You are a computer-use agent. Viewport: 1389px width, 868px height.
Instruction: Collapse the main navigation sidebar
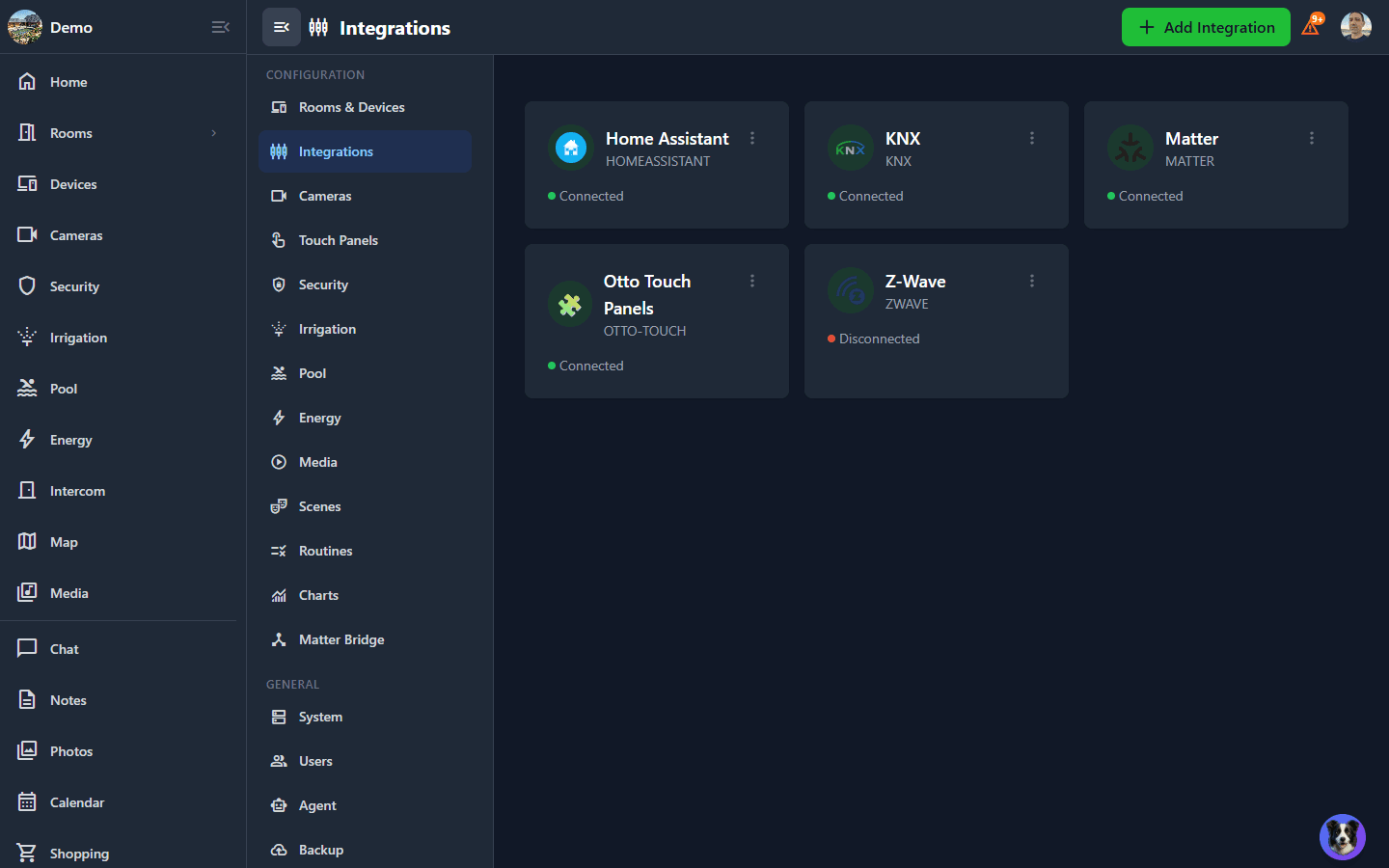click(x=220, y=27)
